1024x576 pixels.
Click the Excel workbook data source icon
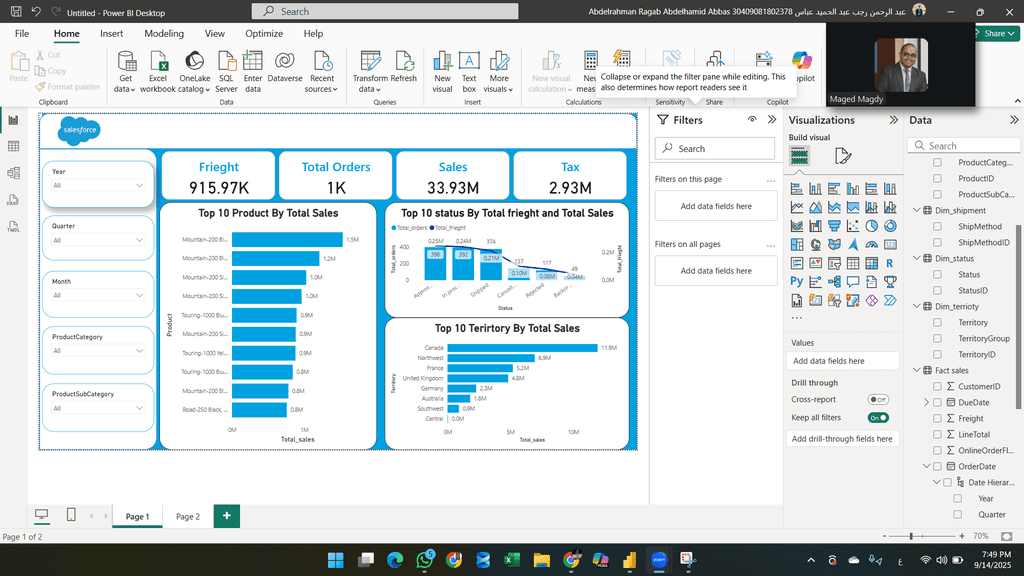(x=157, y=70)
